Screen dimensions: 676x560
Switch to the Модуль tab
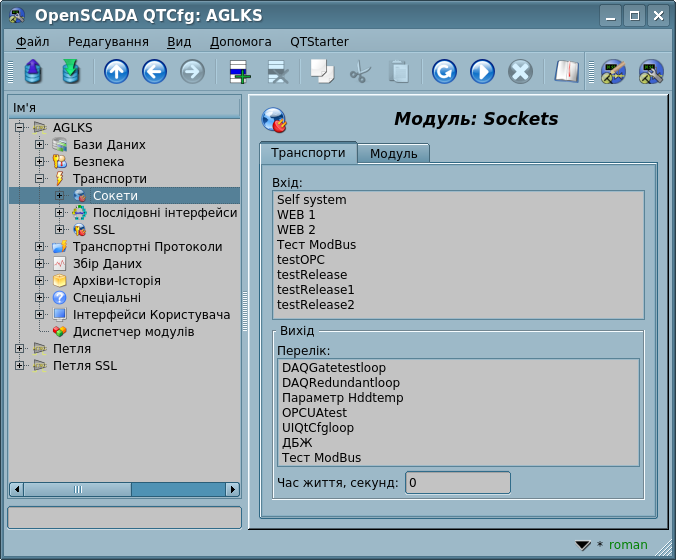pyautogui.click(x=394, y=153)
